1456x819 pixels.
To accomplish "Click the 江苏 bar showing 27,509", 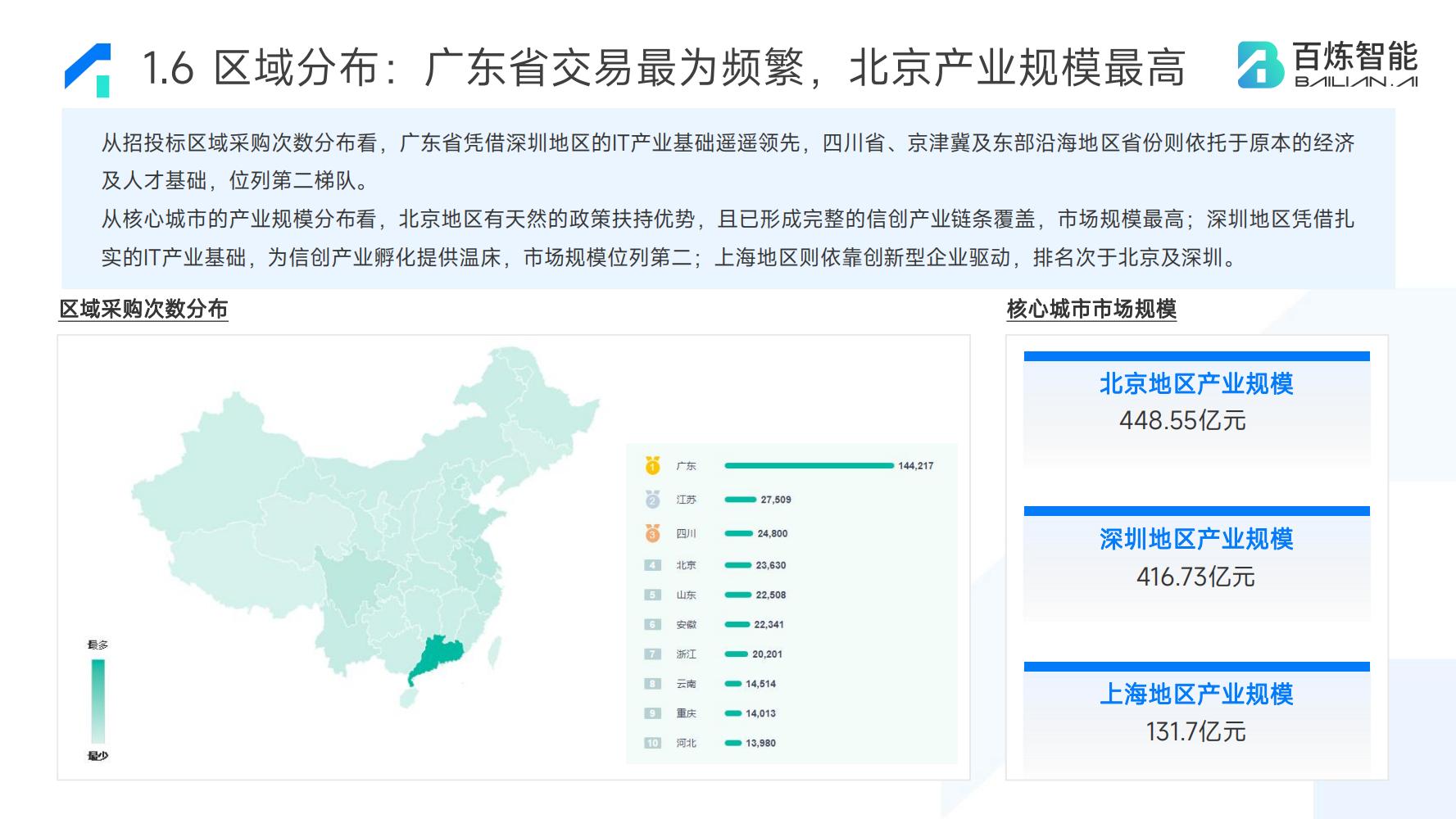I will [741, 500].
